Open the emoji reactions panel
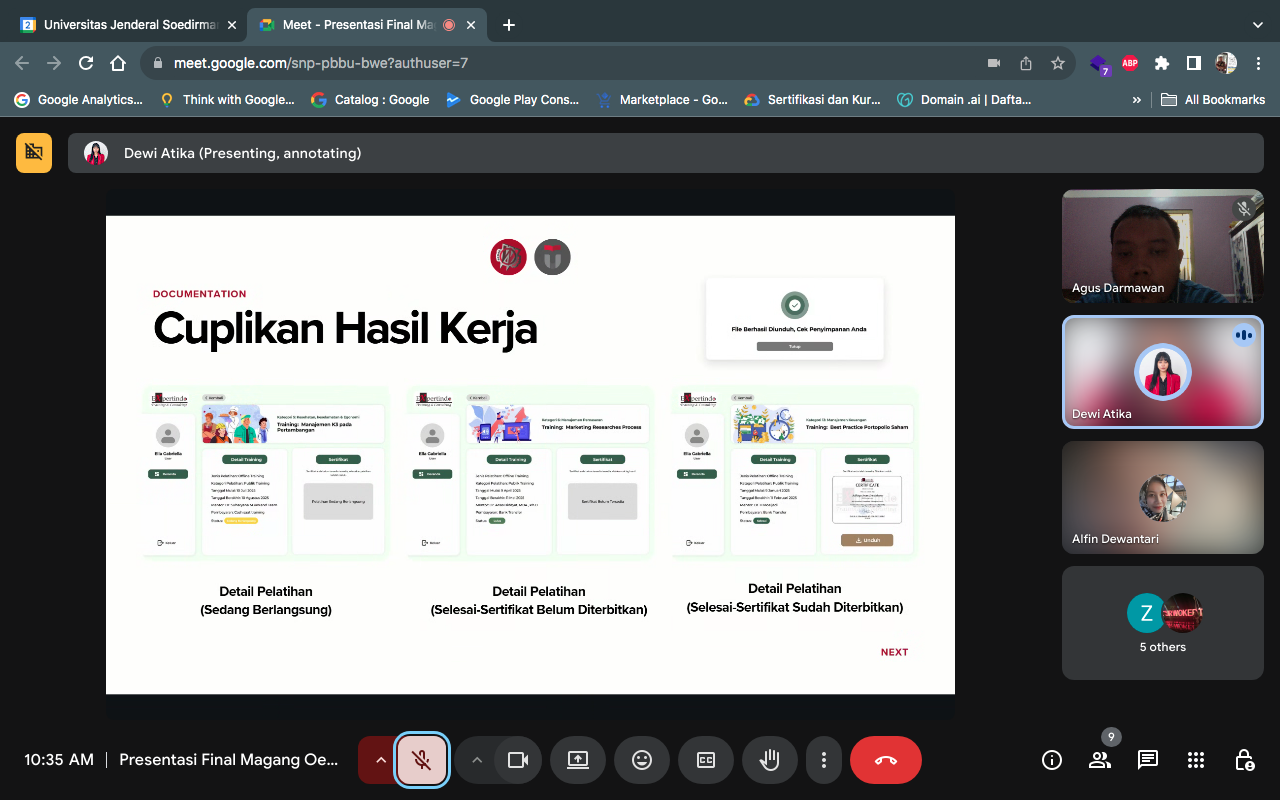Screen dimensions: 1280x800 642,760
